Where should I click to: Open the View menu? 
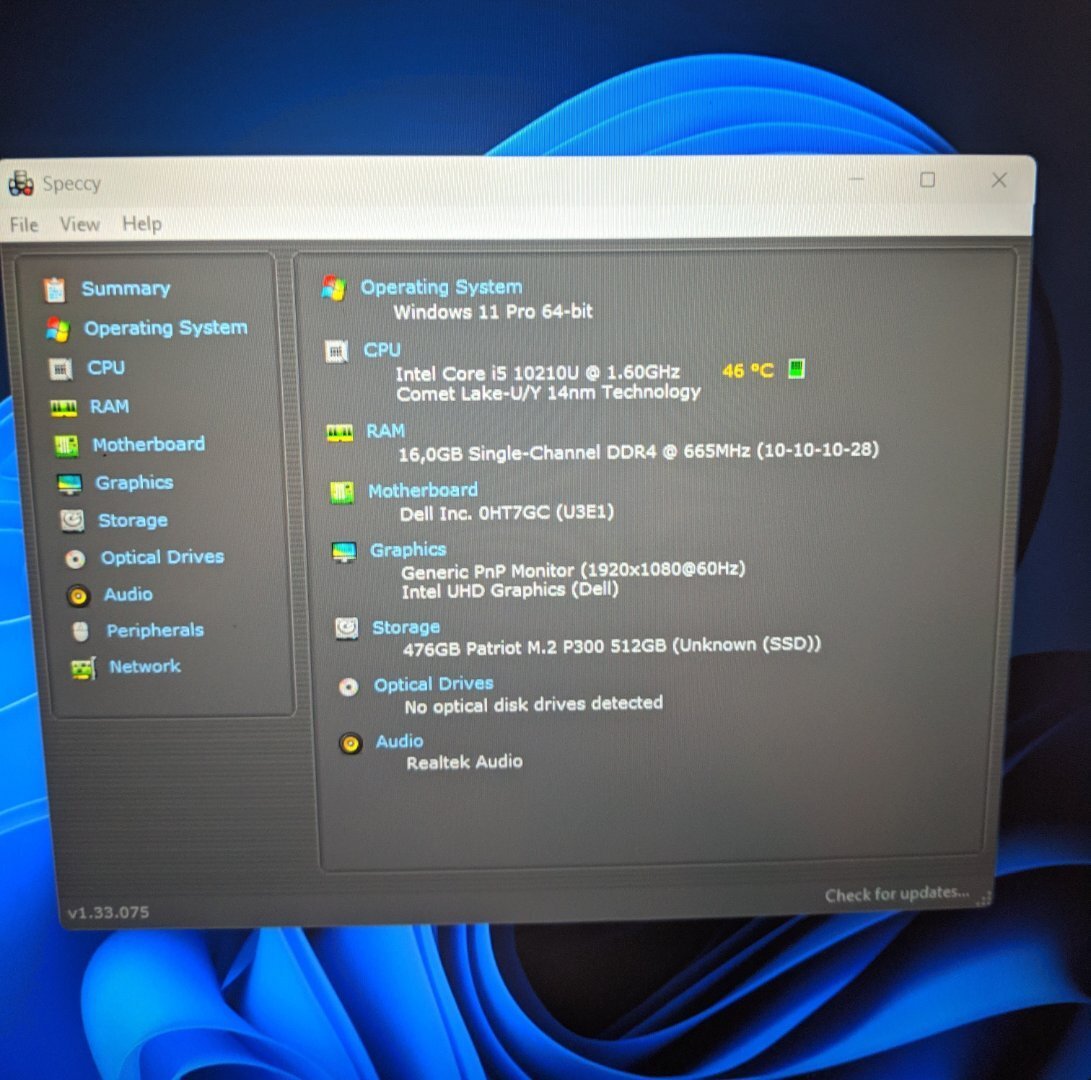coord(79,224)
